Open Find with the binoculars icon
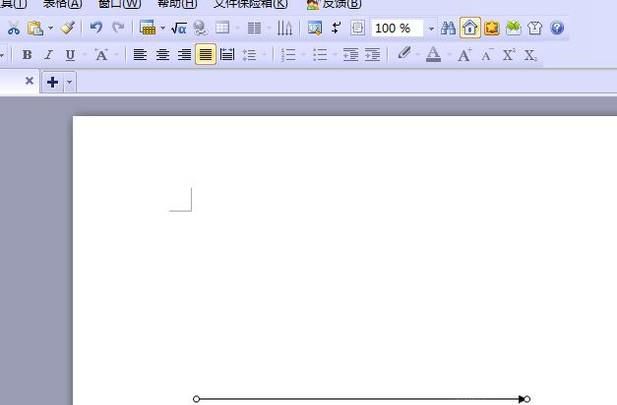Screen dimensions: 617x405 [x=448, y=28]
